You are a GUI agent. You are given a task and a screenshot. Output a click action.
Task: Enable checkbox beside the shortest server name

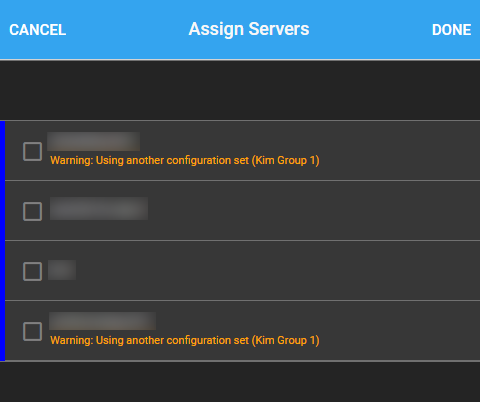pos(32,271)
